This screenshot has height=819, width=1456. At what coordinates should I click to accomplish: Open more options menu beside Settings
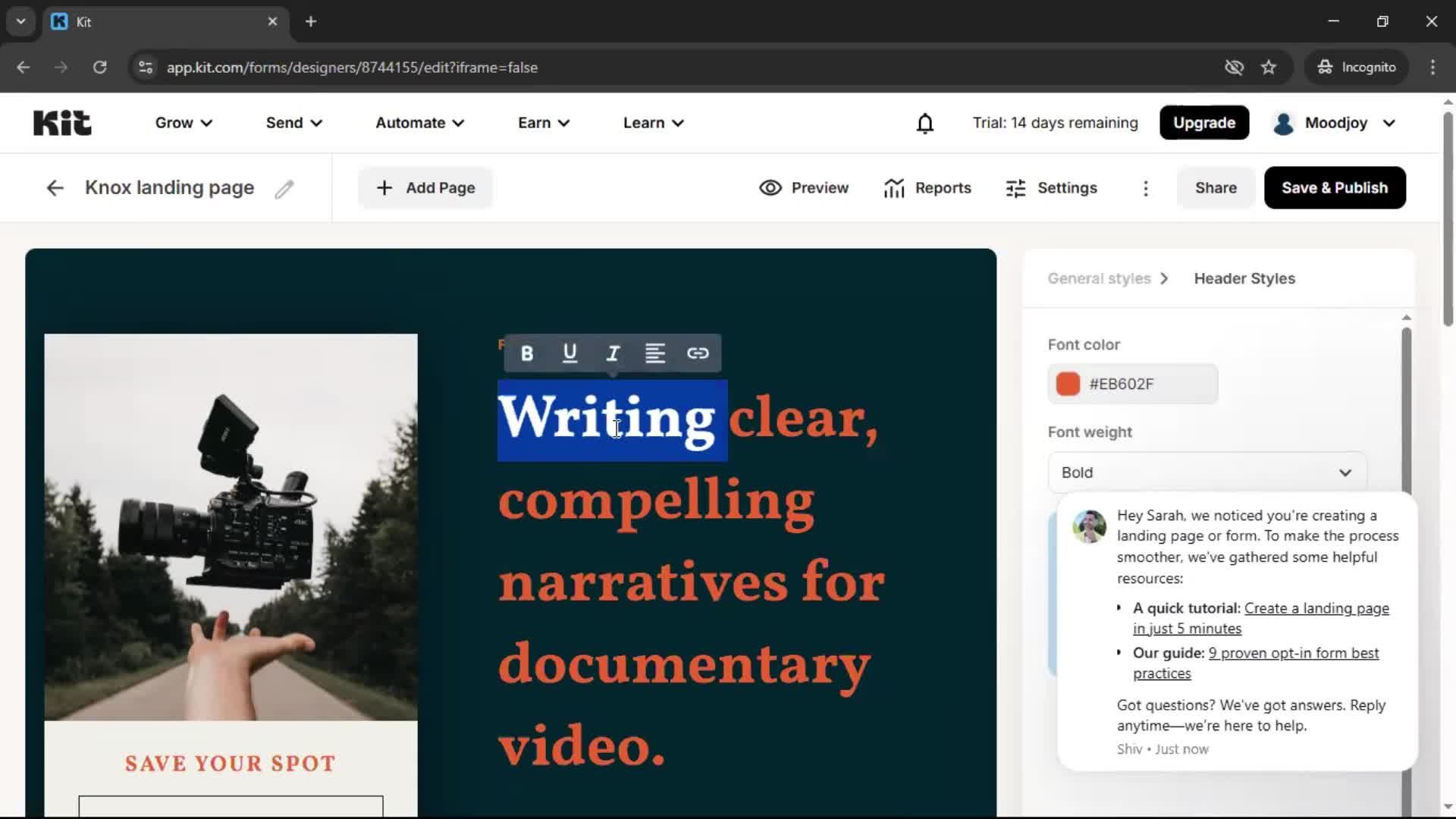pyautogui.click(x=1145, y=188)
